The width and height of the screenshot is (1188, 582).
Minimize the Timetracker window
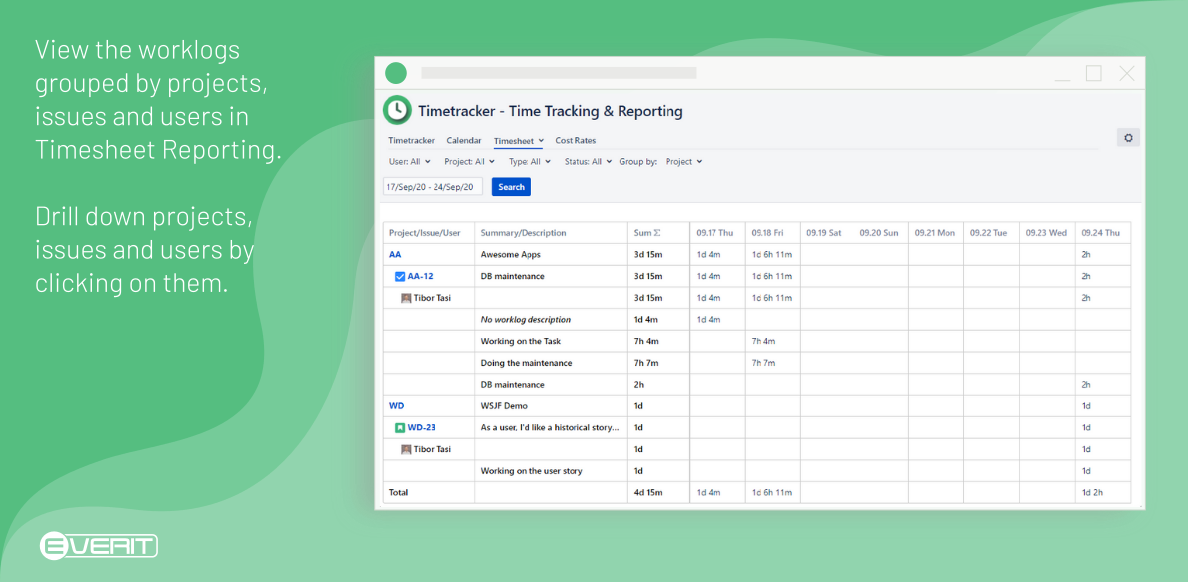1062,79
